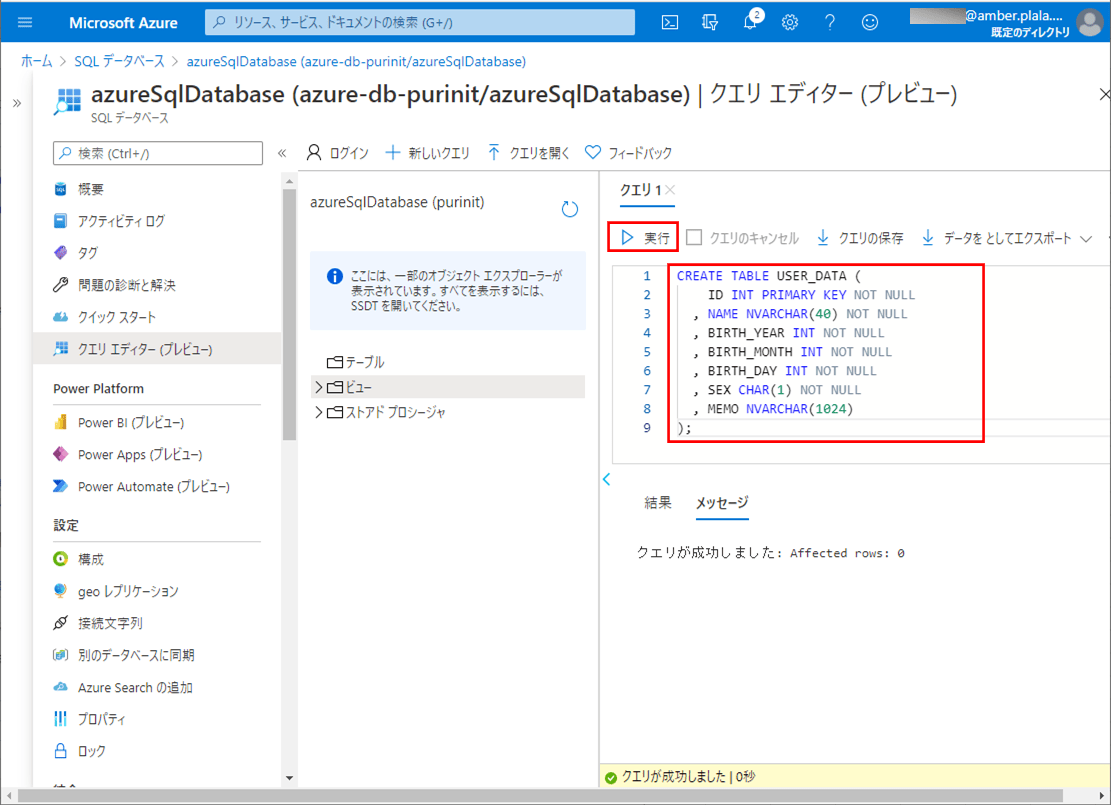
Task: Click the CREATE TABLE USER_DATA line
Action: click(x=768, y=276)
